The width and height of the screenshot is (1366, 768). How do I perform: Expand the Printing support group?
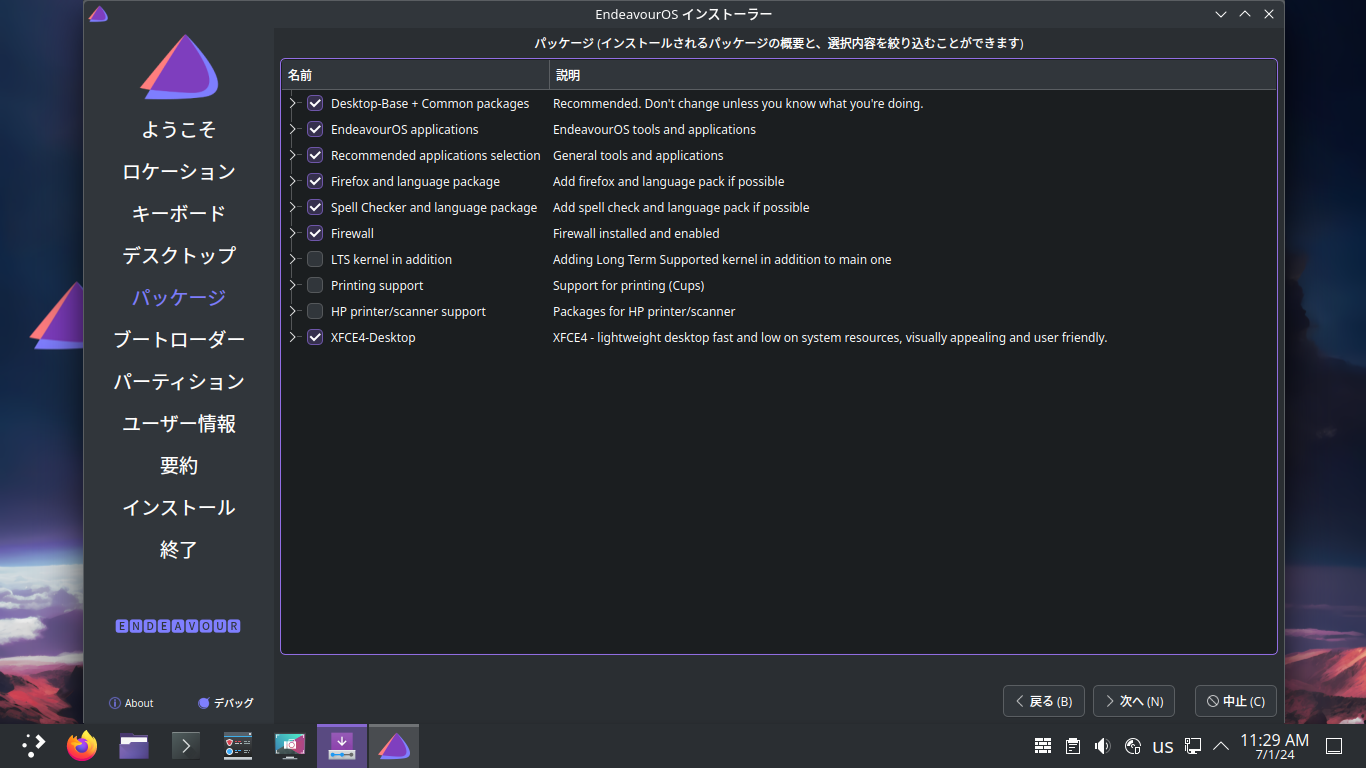click(x=293, y=285)
